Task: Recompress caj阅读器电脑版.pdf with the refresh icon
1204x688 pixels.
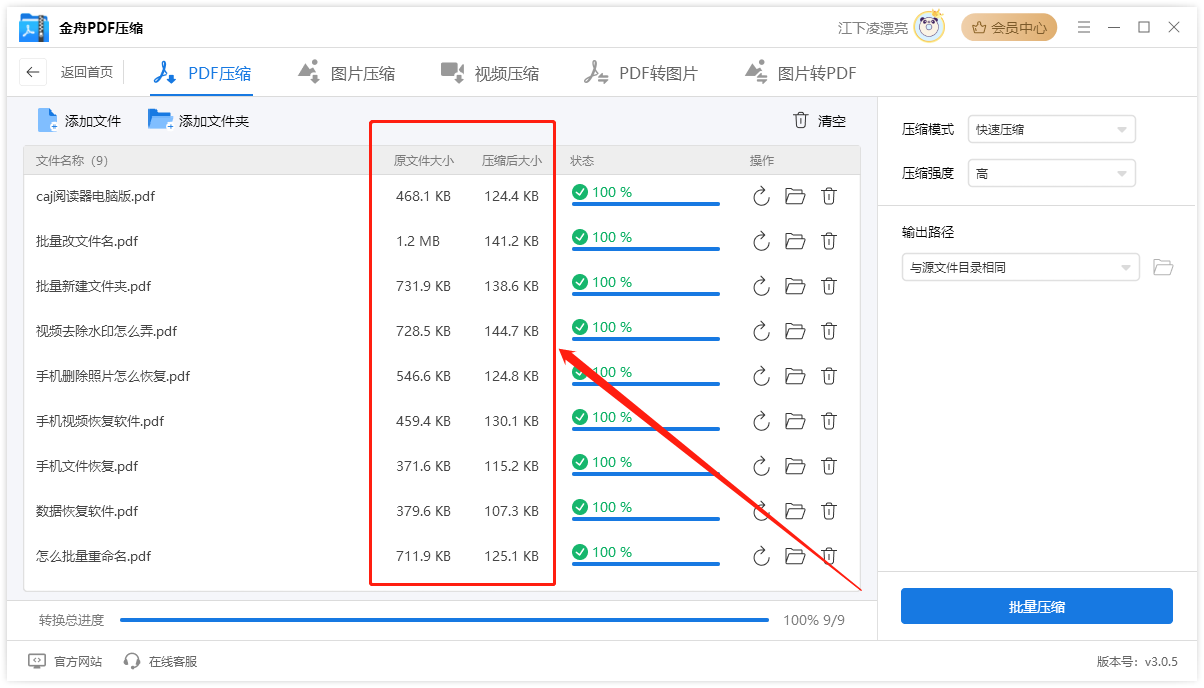Action: [x=761, y=197]
